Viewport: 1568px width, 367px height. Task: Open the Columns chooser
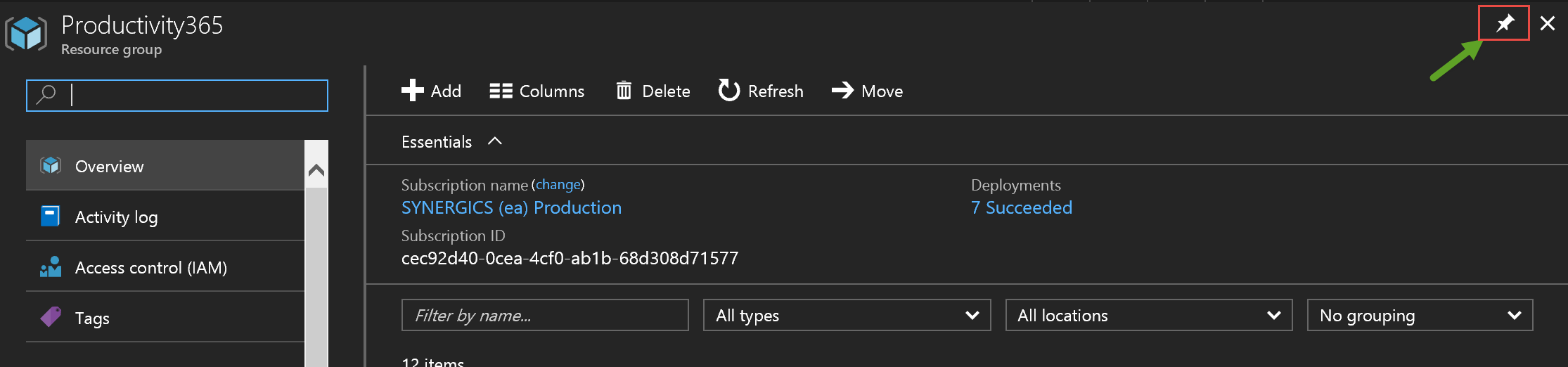[536, 91]
